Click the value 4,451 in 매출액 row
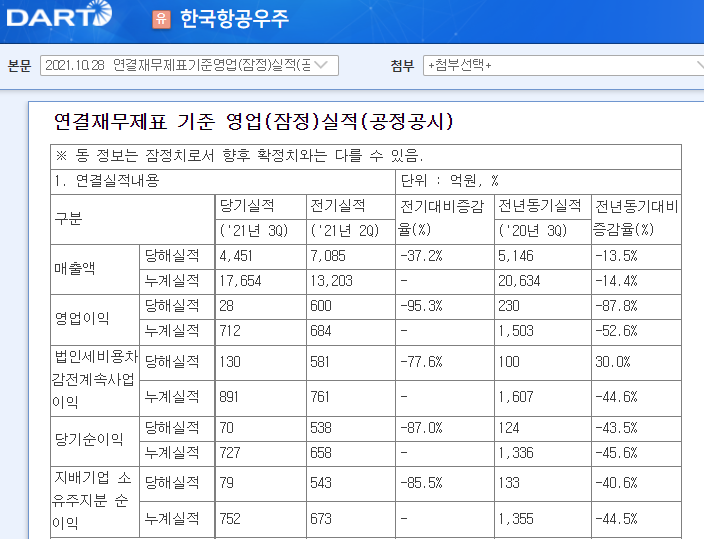The height and width of the screenshot is (539, 704). [x=260, y=257]
